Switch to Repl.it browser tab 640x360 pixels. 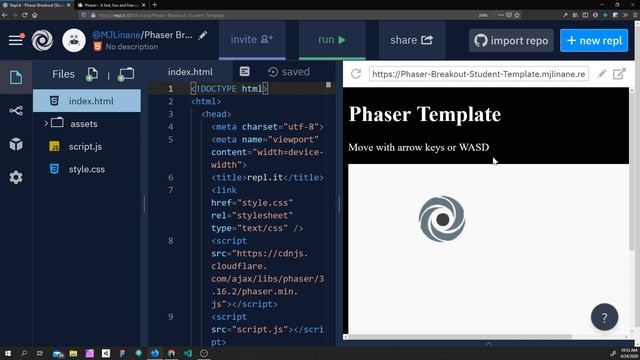36,5
